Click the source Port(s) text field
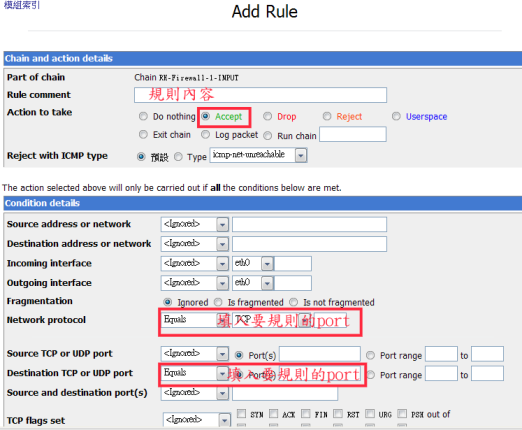522x430 pixels. [x=320, y=354]
